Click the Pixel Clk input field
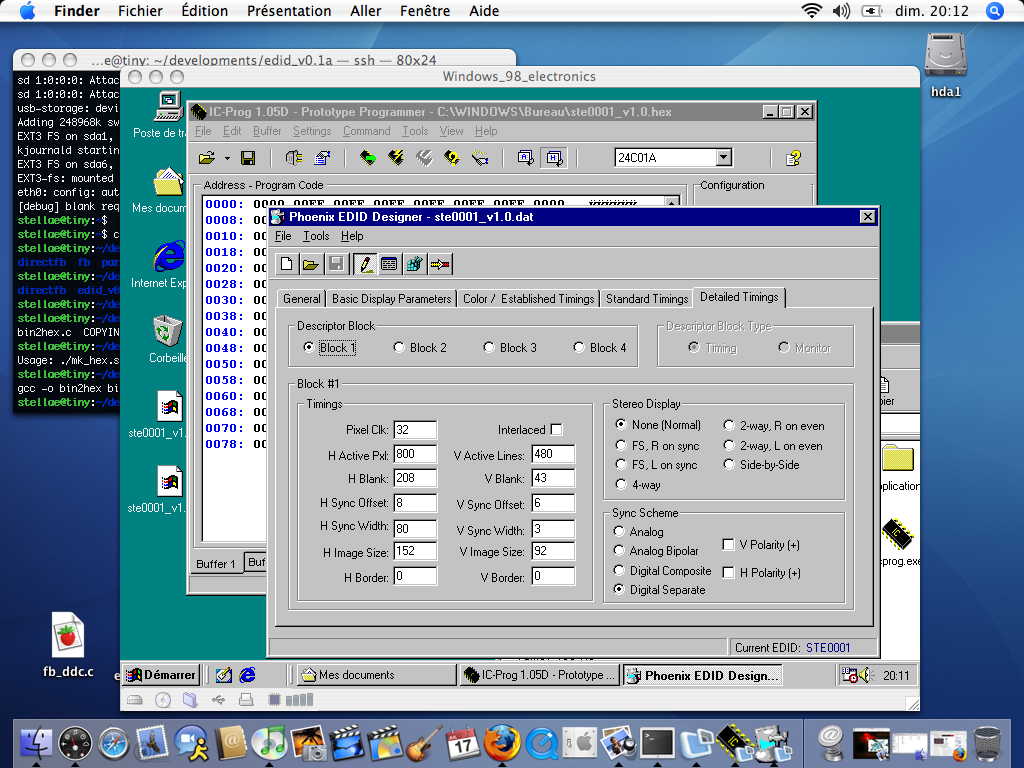 click(415, 430)
